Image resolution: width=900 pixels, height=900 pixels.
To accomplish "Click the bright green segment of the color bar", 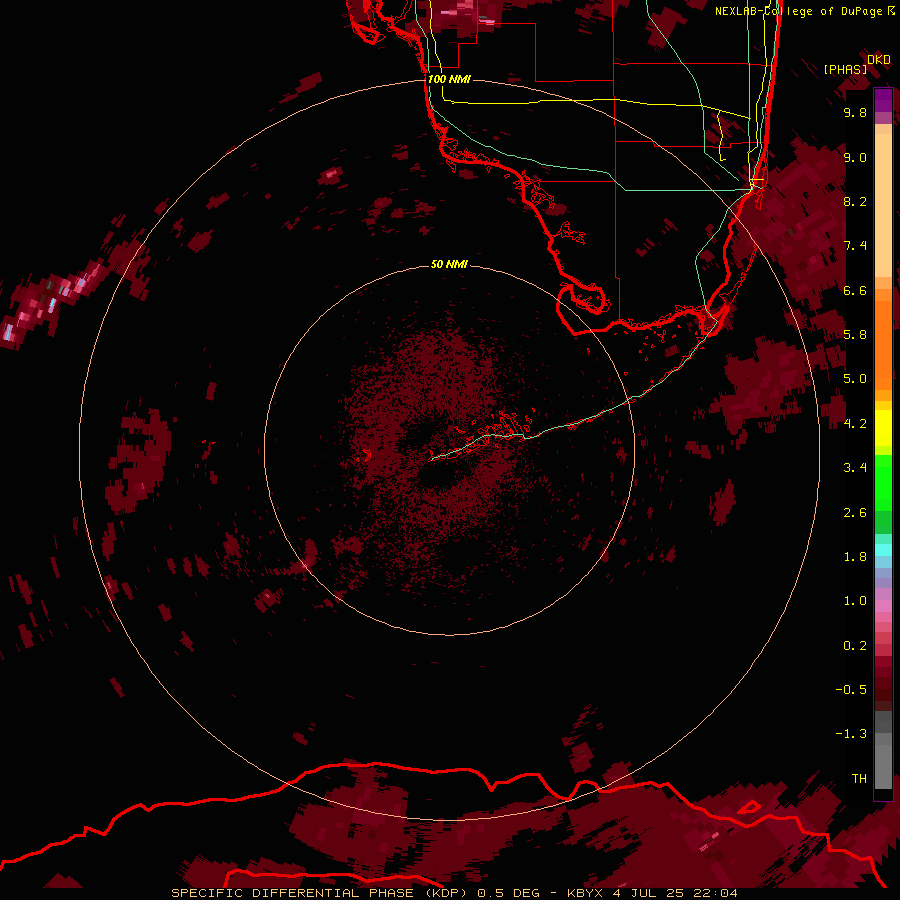I will (883, 482).
